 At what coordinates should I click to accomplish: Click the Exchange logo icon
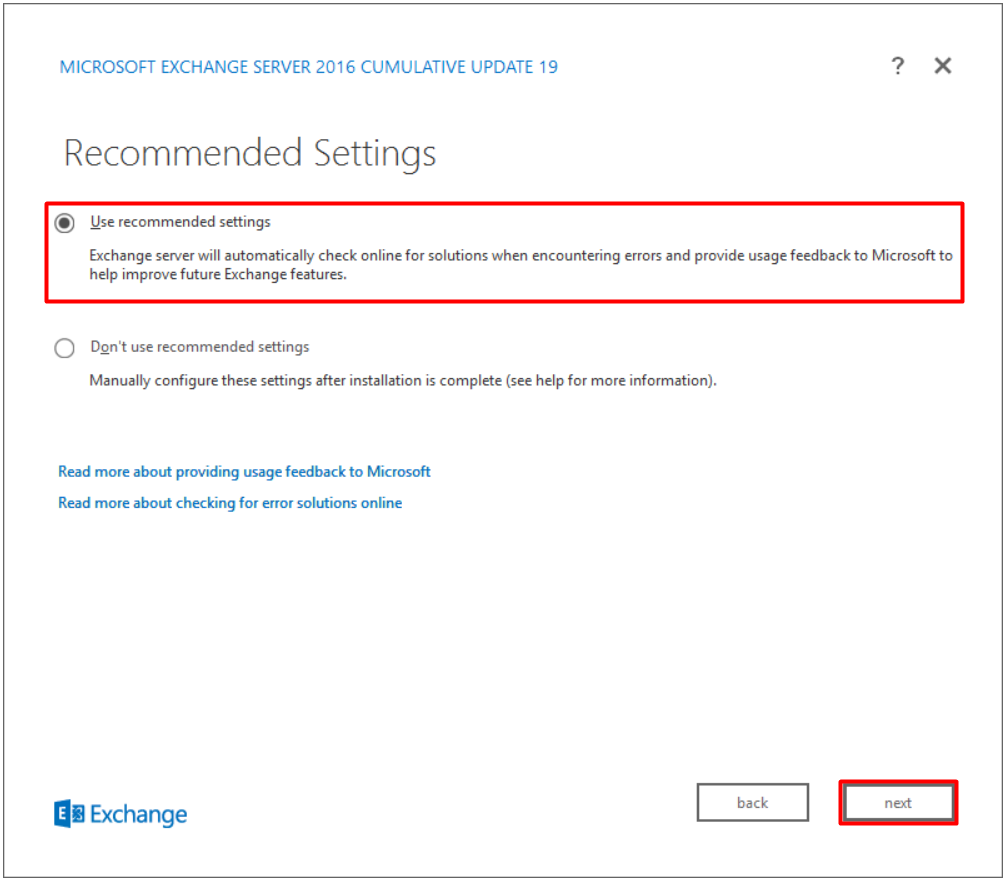click(x=69, y=814)
